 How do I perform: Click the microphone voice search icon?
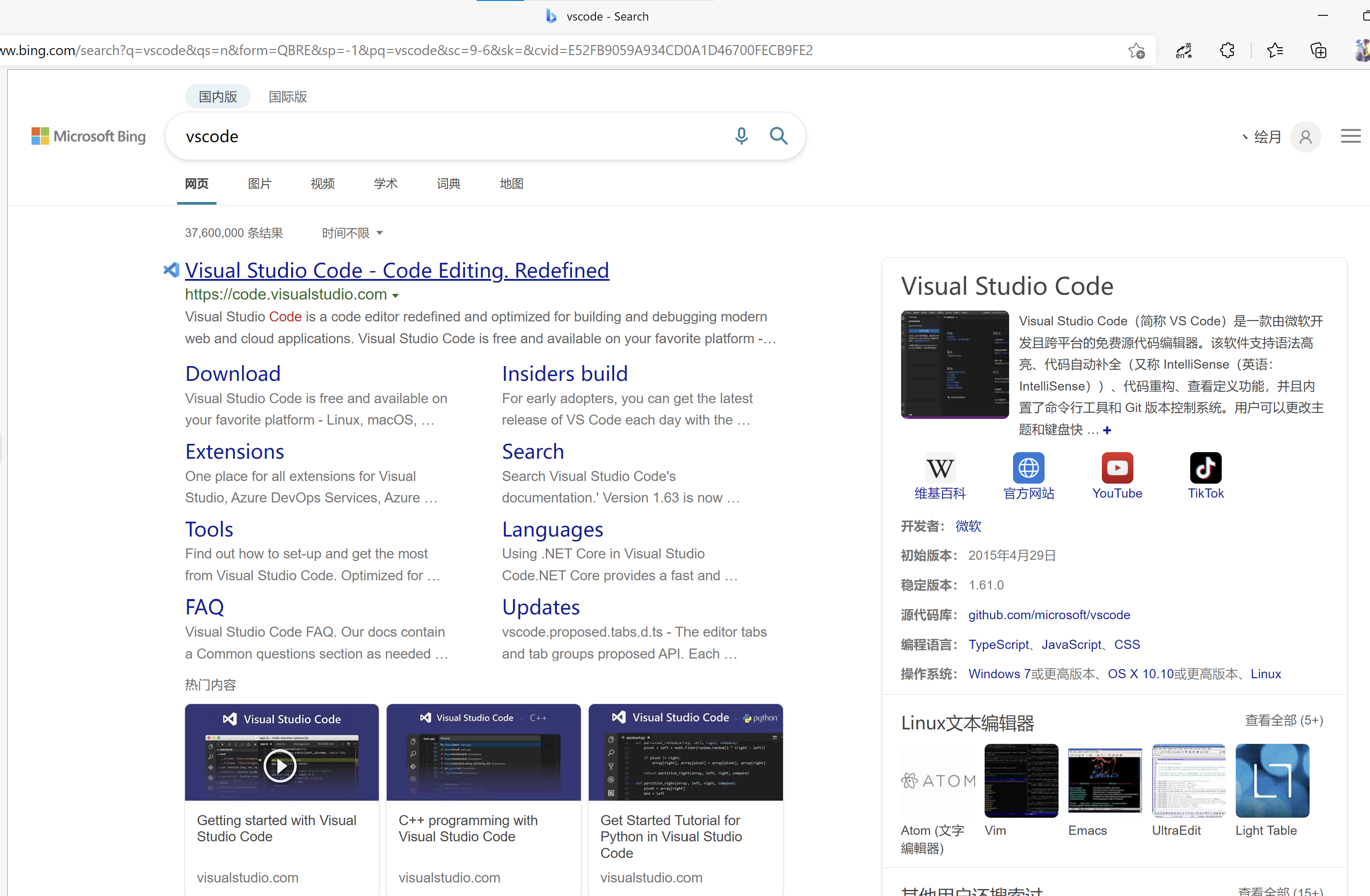coord(741,136)
